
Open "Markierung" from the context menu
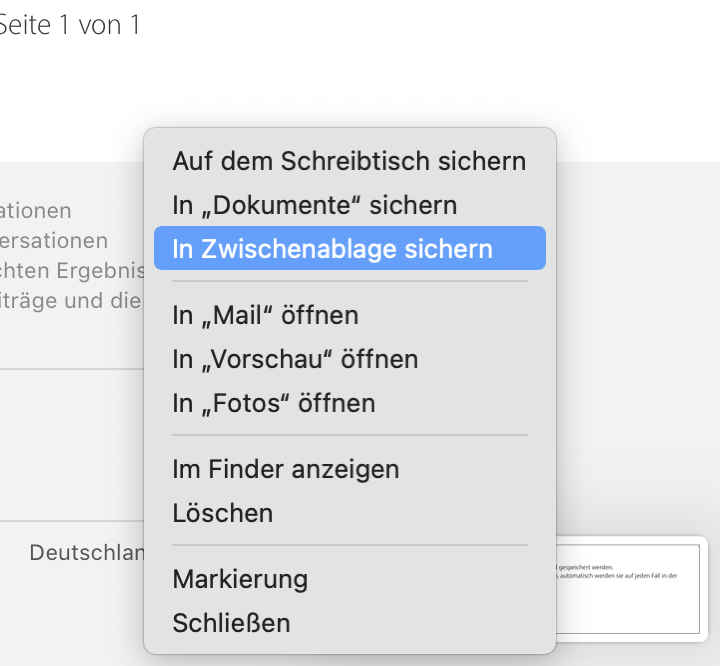pyautogui.click(x=240, y=579)
